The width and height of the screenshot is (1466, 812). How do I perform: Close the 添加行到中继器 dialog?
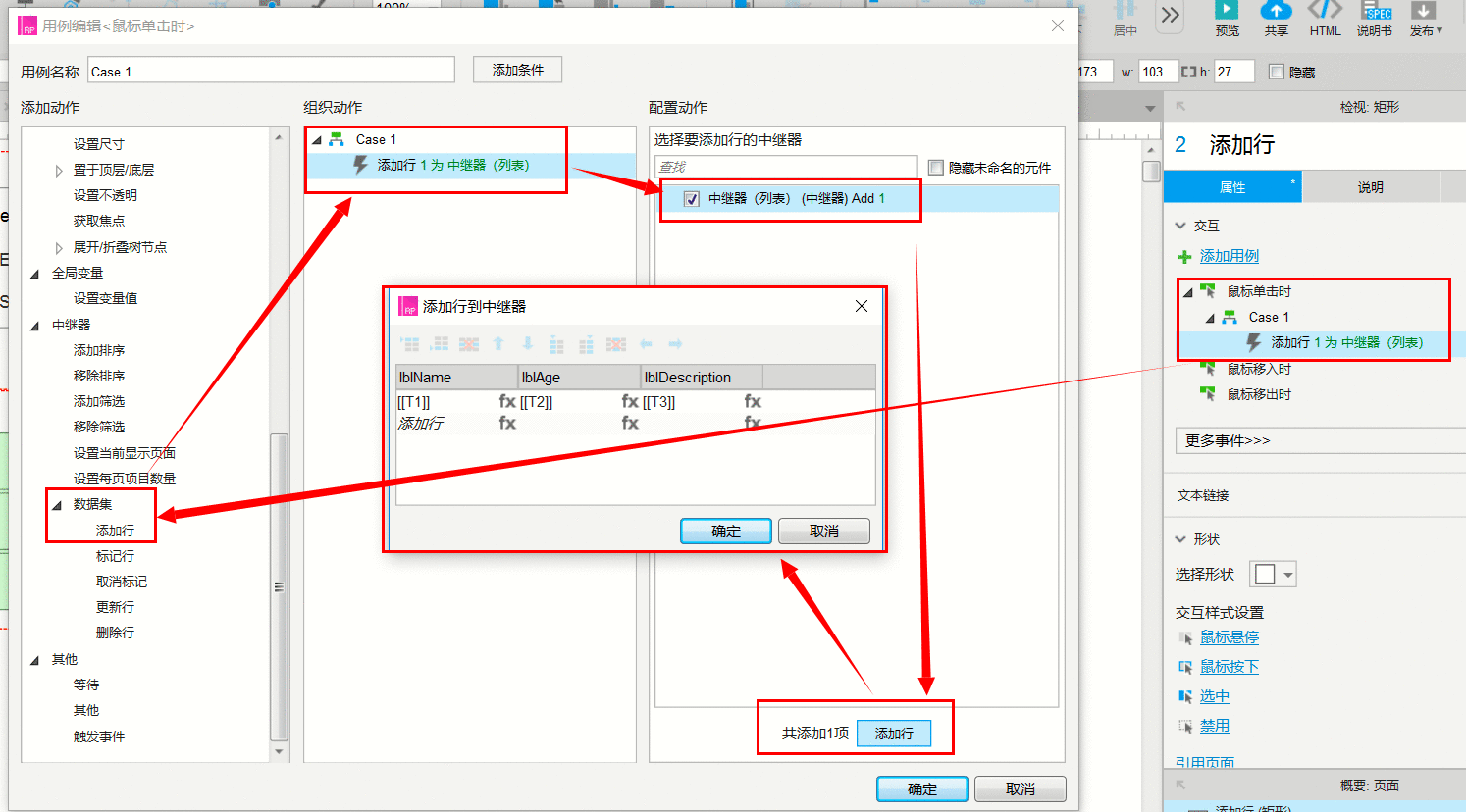pos(862,306)
